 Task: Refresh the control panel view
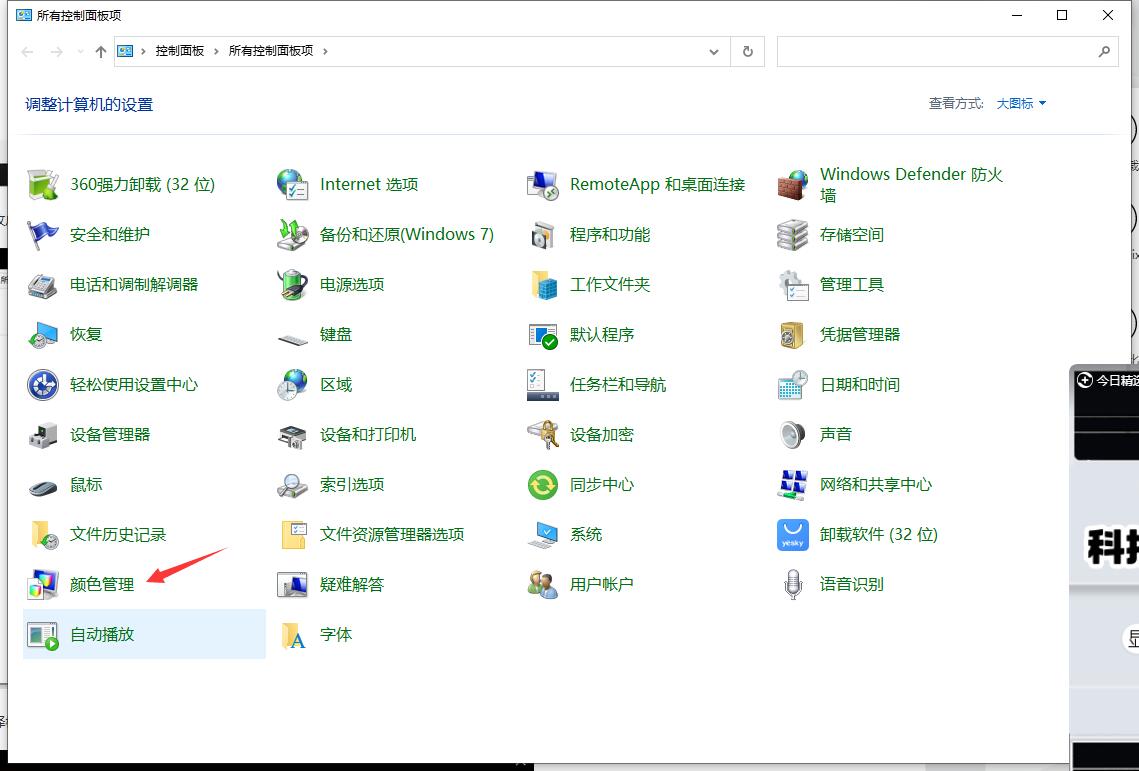(747, 52)
